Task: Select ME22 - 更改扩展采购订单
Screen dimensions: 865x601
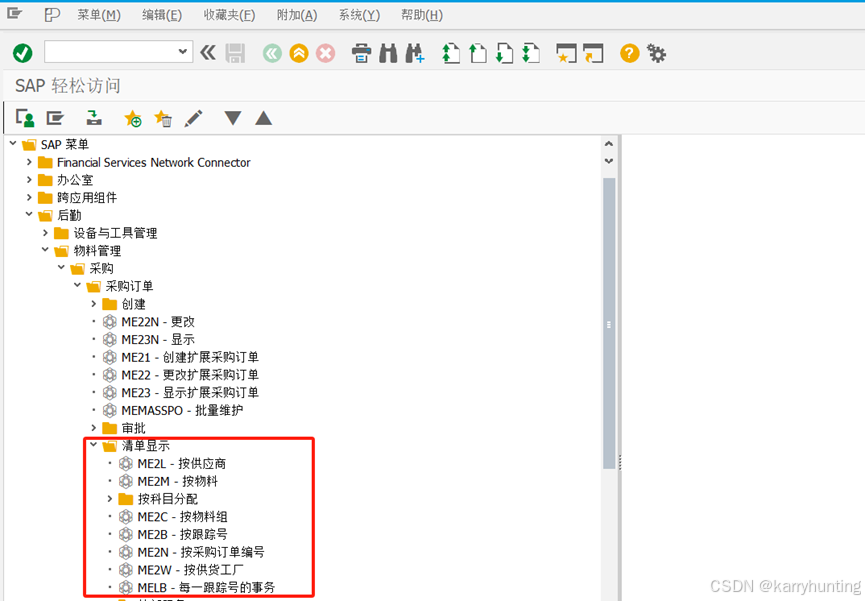Action: [190, 375]
